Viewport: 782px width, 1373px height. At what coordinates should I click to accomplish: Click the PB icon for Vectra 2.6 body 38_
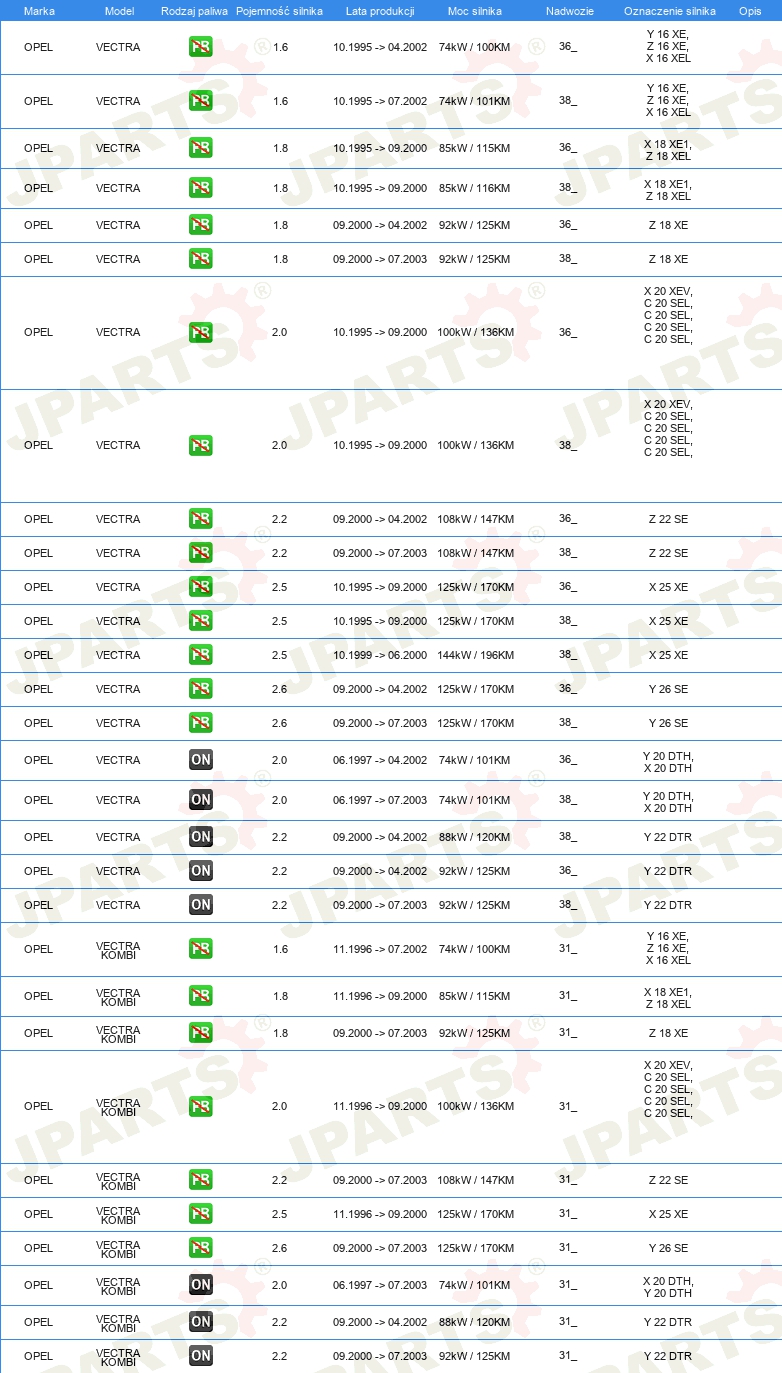pyautogui.click(x=201, y=722)
